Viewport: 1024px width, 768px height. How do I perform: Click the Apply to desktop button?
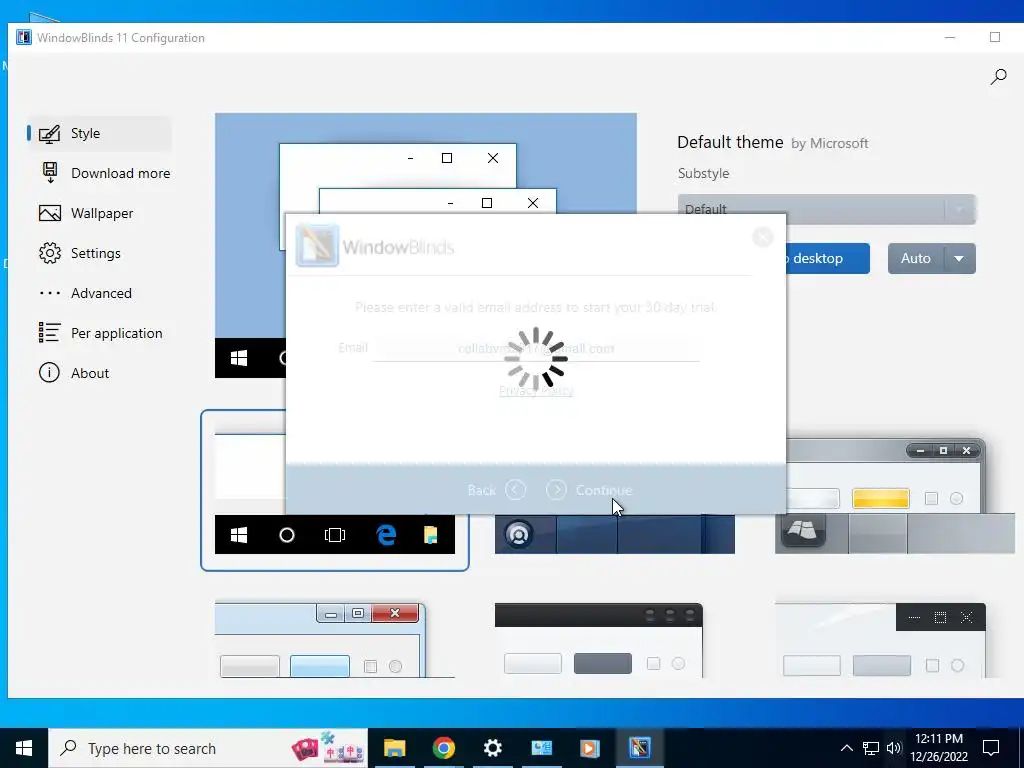827,259
